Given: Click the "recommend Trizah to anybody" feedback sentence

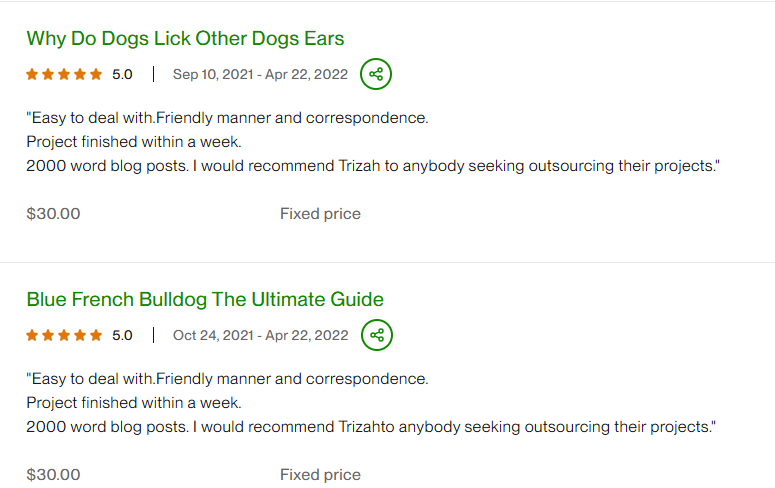Looking at the screenshot, I should coord(372,166).
